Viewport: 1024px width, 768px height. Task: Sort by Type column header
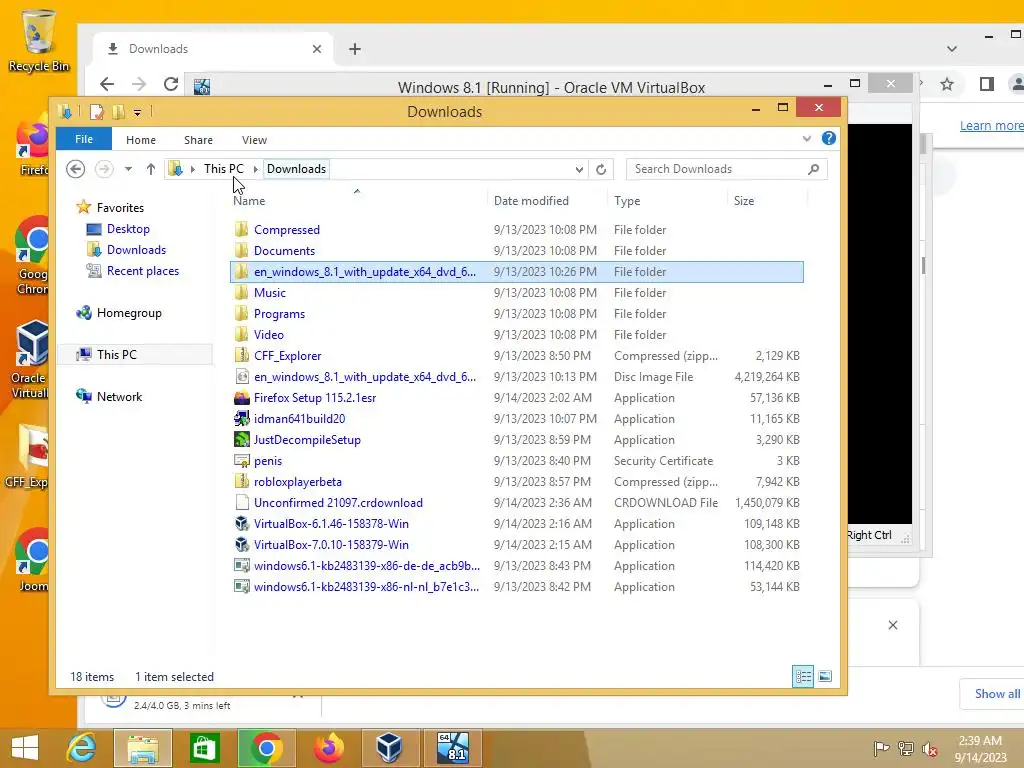pos(627,200)
